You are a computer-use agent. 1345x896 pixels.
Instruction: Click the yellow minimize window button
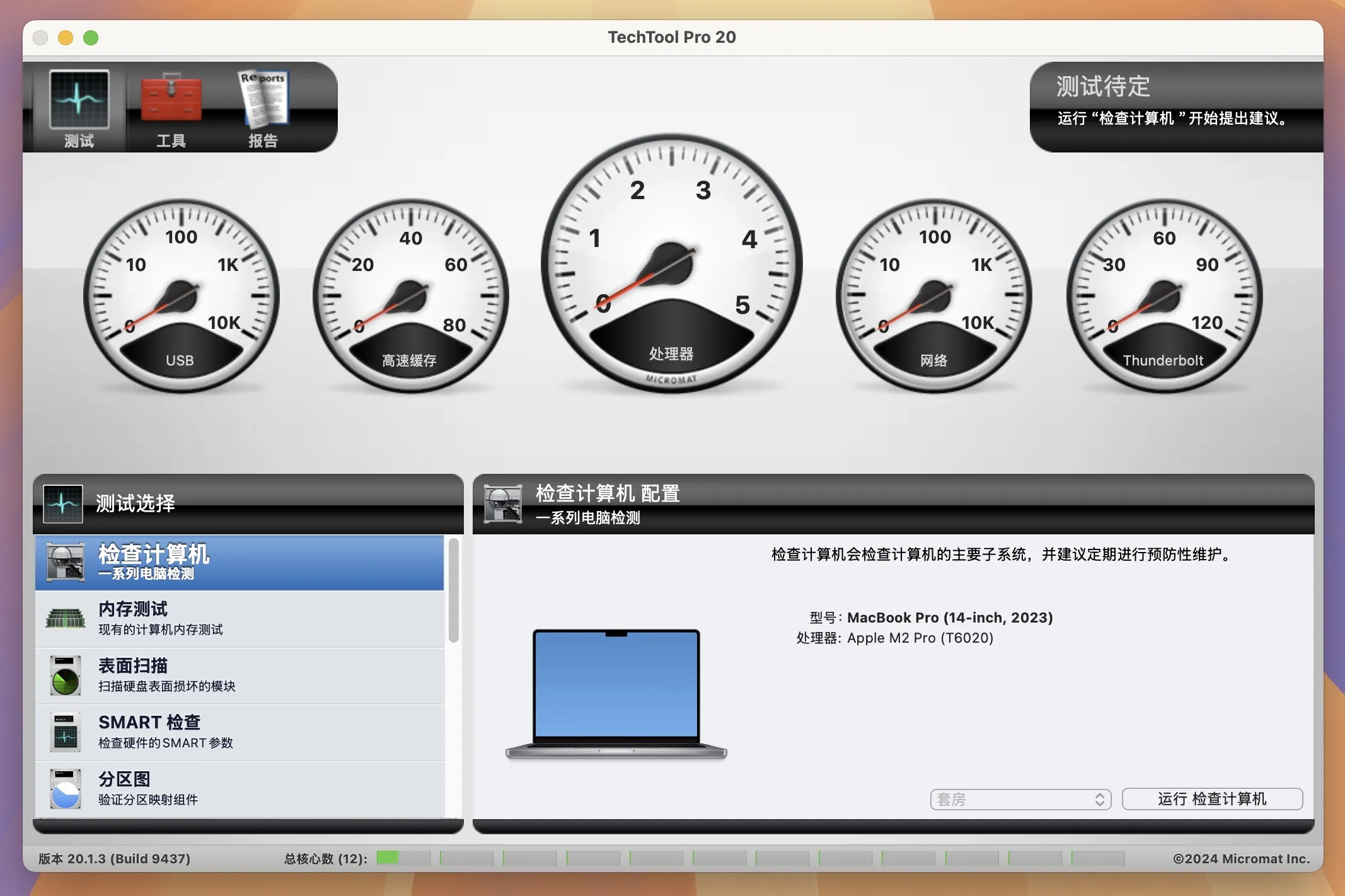pyautogui.click(x=66, y=38)
